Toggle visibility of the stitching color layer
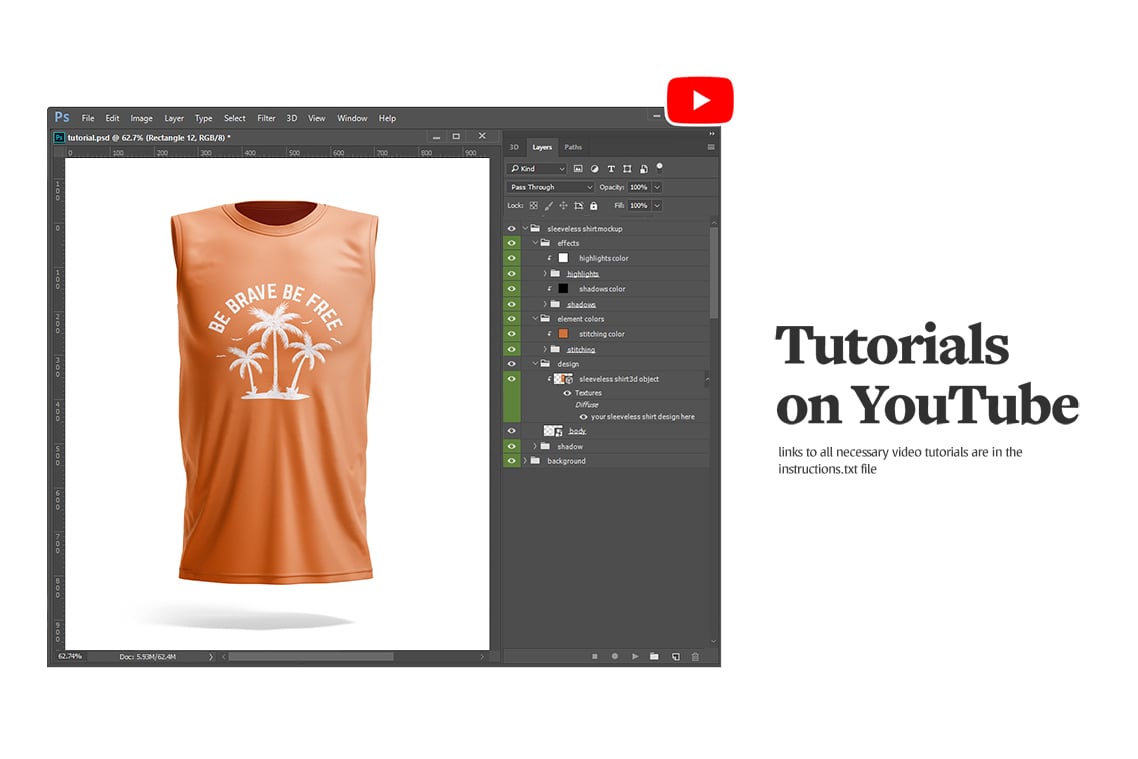The height and width of the screenshot is (759, 1138). [x=510, y=334]
